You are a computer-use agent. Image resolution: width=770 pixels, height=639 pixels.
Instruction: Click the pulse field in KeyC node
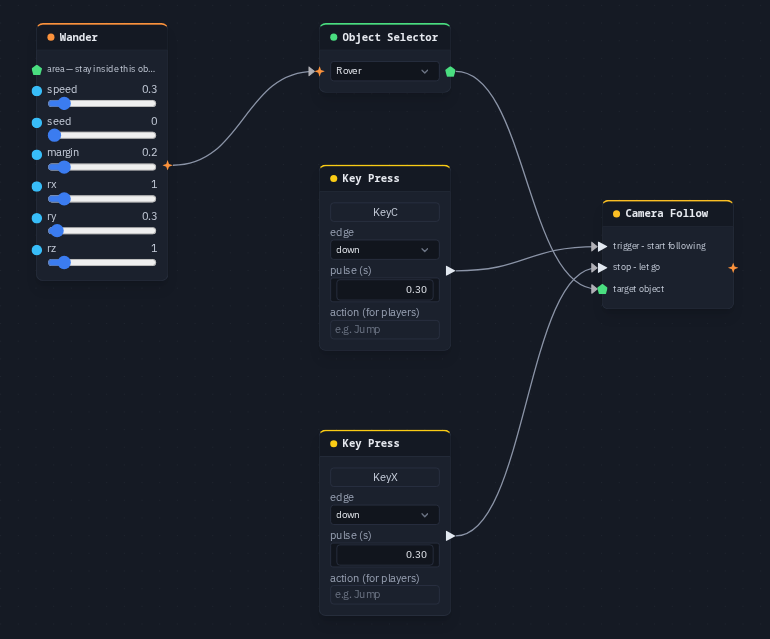pyautogui.click(x=385, y=290)
